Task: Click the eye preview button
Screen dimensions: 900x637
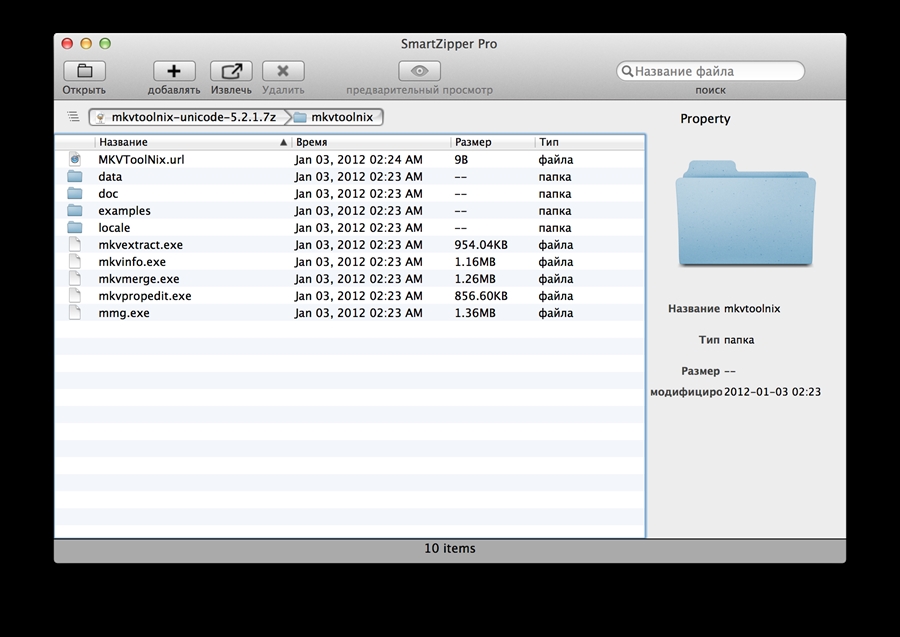Action: 420,71
